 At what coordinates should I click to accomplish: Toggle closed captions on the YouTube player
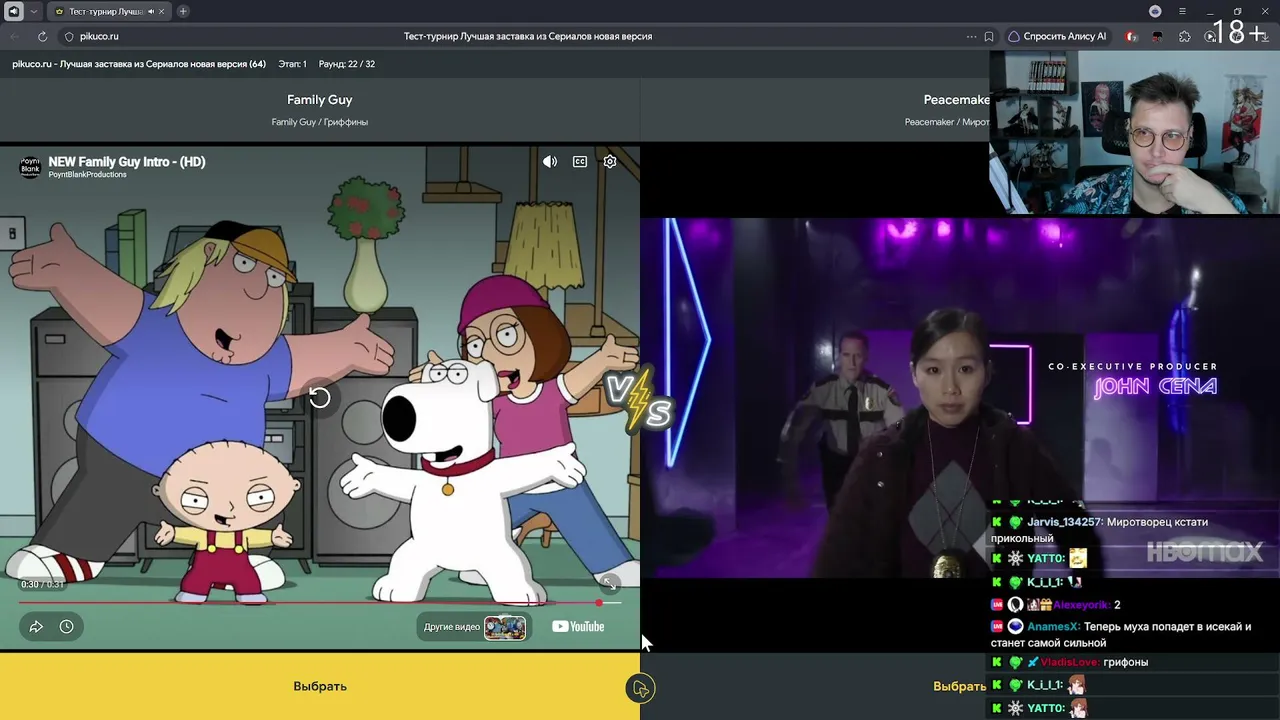pos(580,161)
